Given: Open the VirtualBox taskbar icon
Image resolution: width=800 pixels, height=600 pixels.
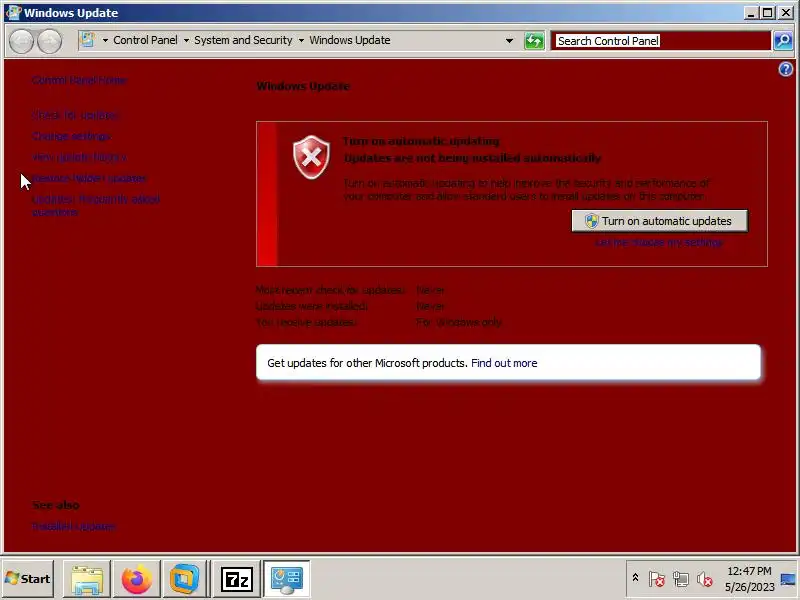Looking at the screenshot, I should 184,579.
